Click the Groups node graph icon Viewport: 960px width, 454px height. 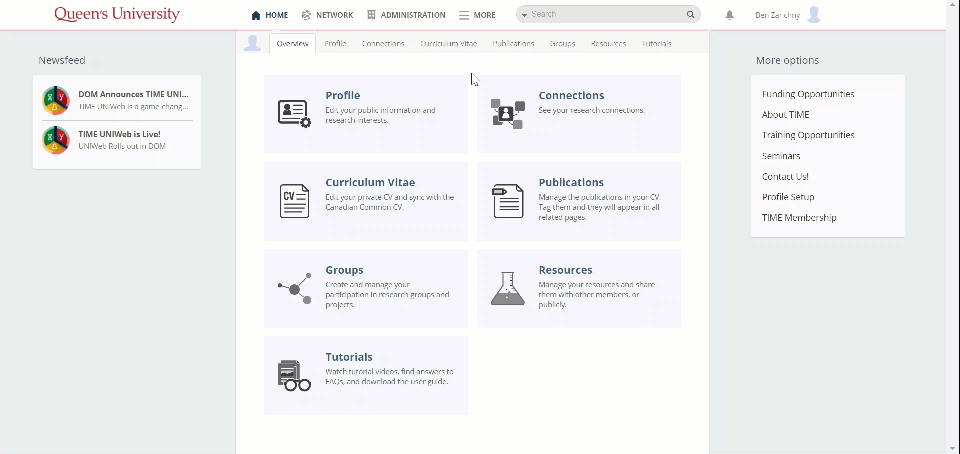coord(294,288)
